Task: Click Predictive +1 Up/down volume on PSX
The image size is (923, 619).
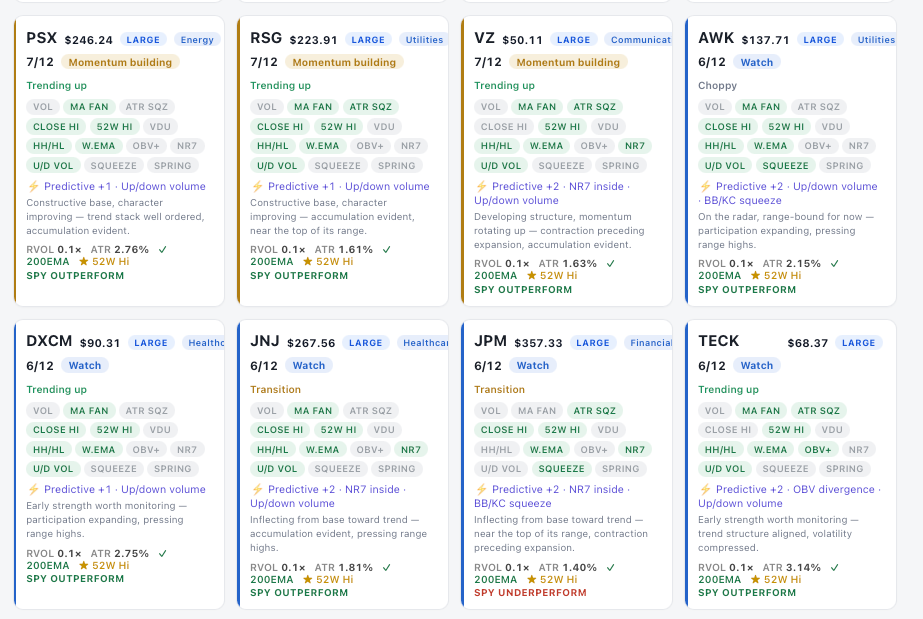Action: click(x=125, y=187)
